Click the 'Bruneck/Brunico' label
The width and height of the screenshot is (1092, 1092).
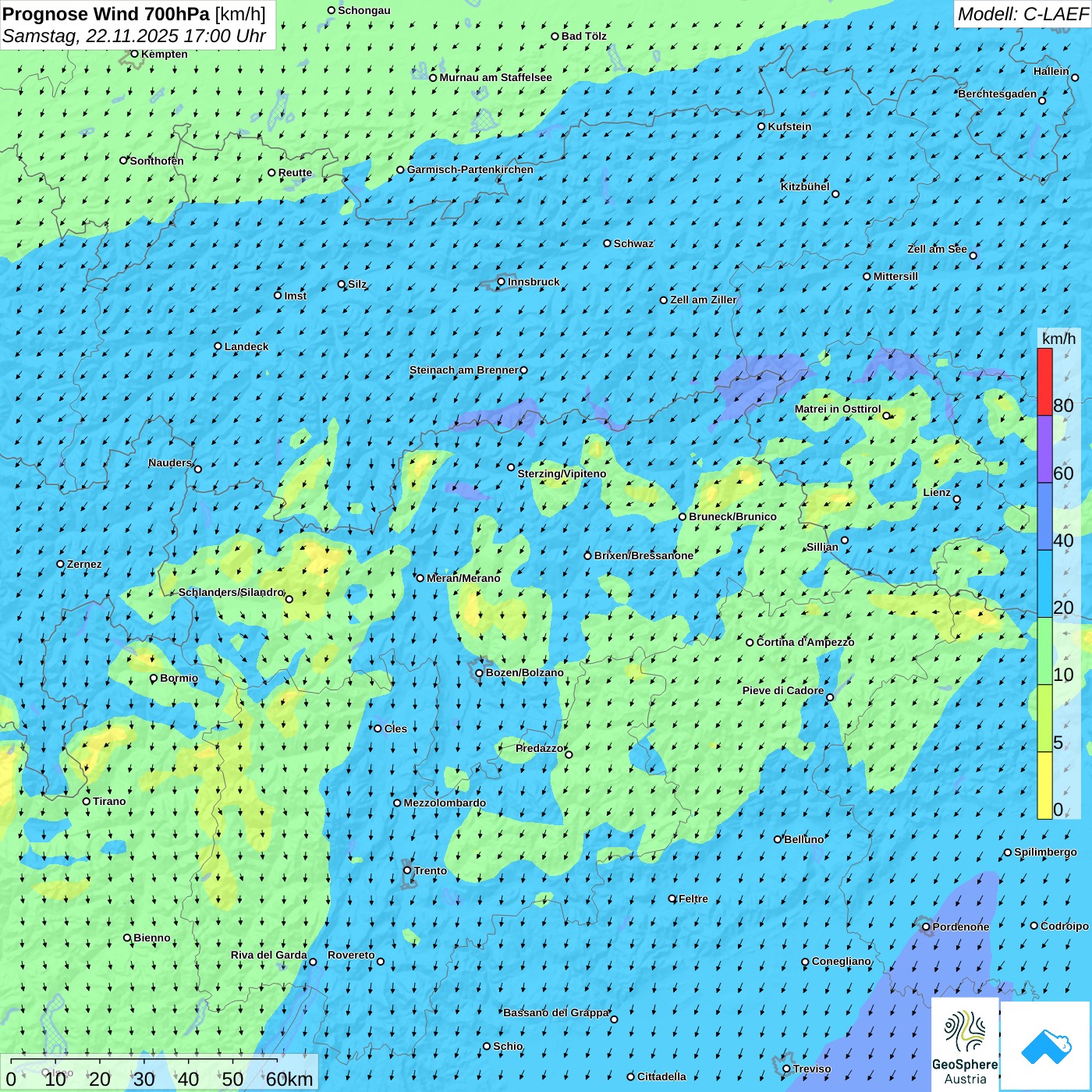coord(732,516)
